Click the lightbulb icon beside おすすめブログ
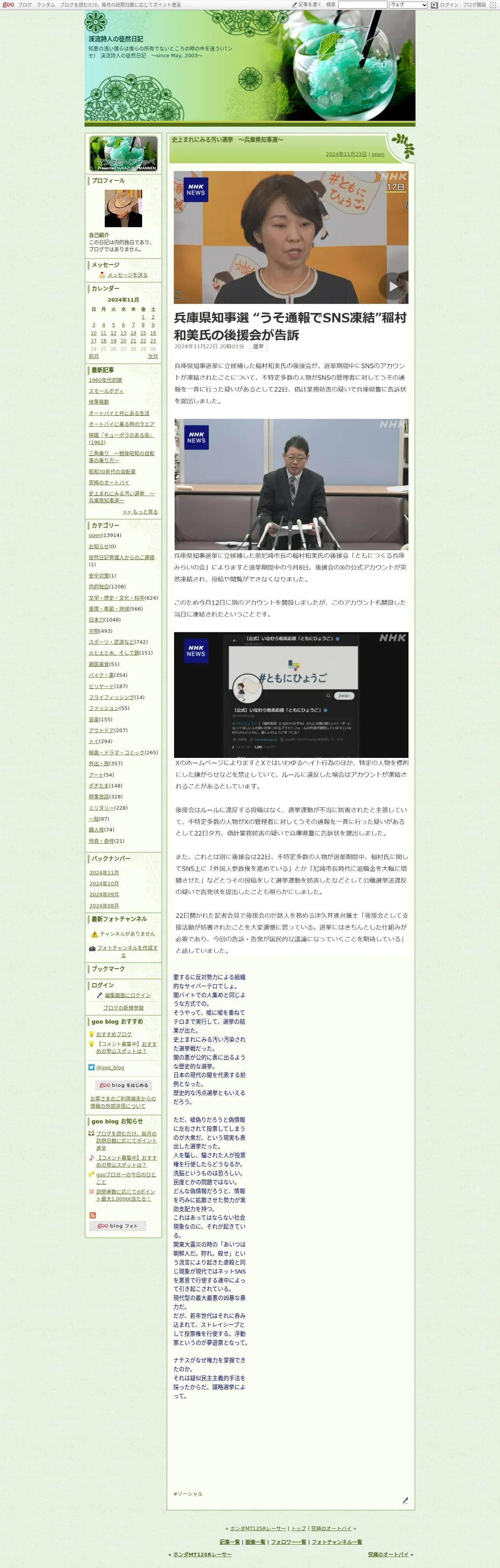Viewport: 500px width, 1568px height. tap(92, 1034)
